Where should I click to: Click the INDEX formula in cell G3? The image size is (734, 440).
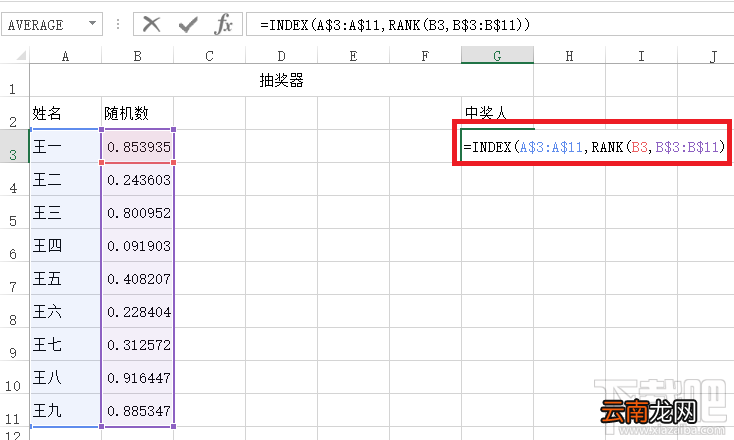click(594, 147)
